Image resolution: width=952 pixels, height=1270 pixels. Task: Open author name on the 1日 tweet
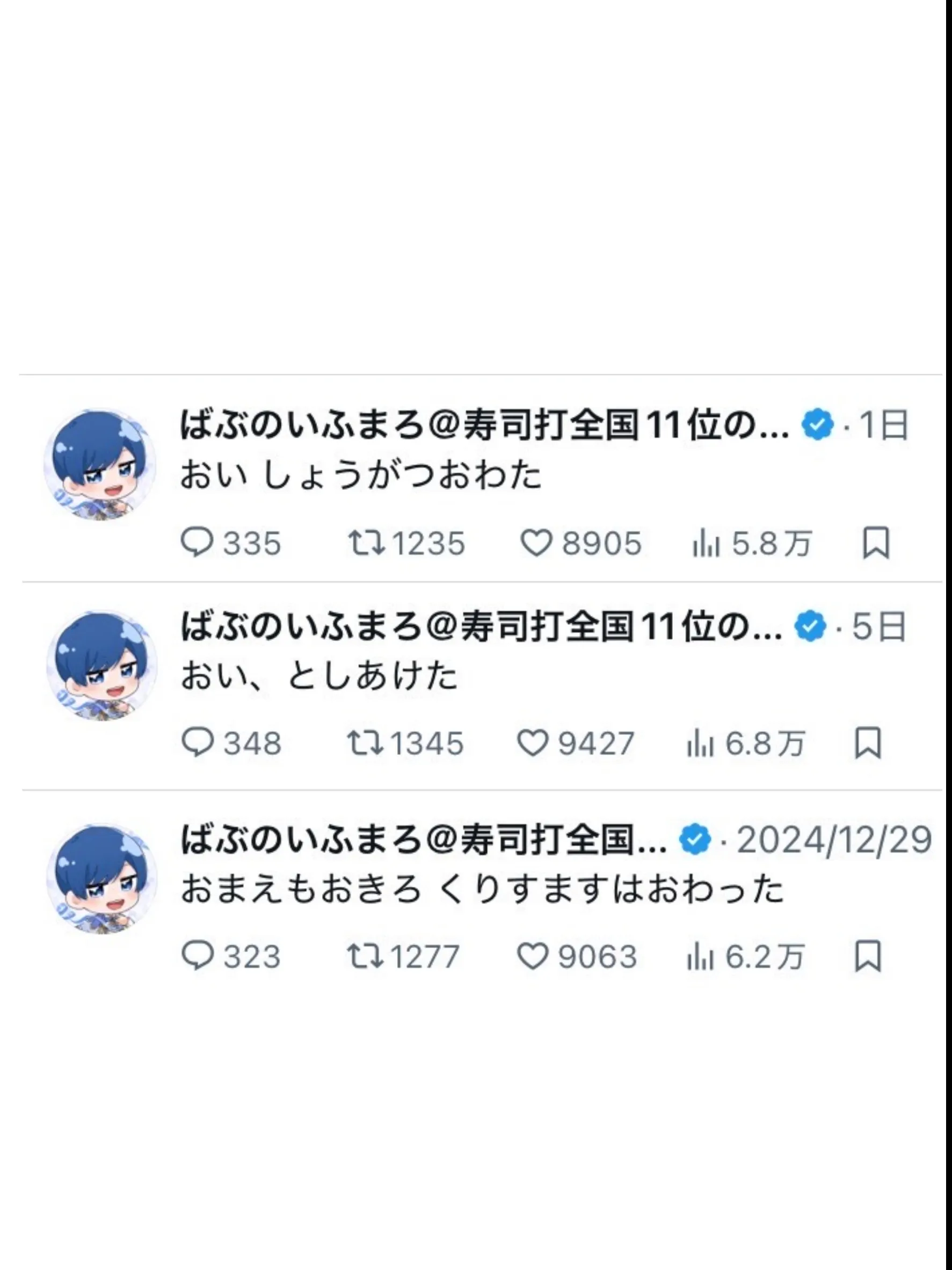coord(485,425)
